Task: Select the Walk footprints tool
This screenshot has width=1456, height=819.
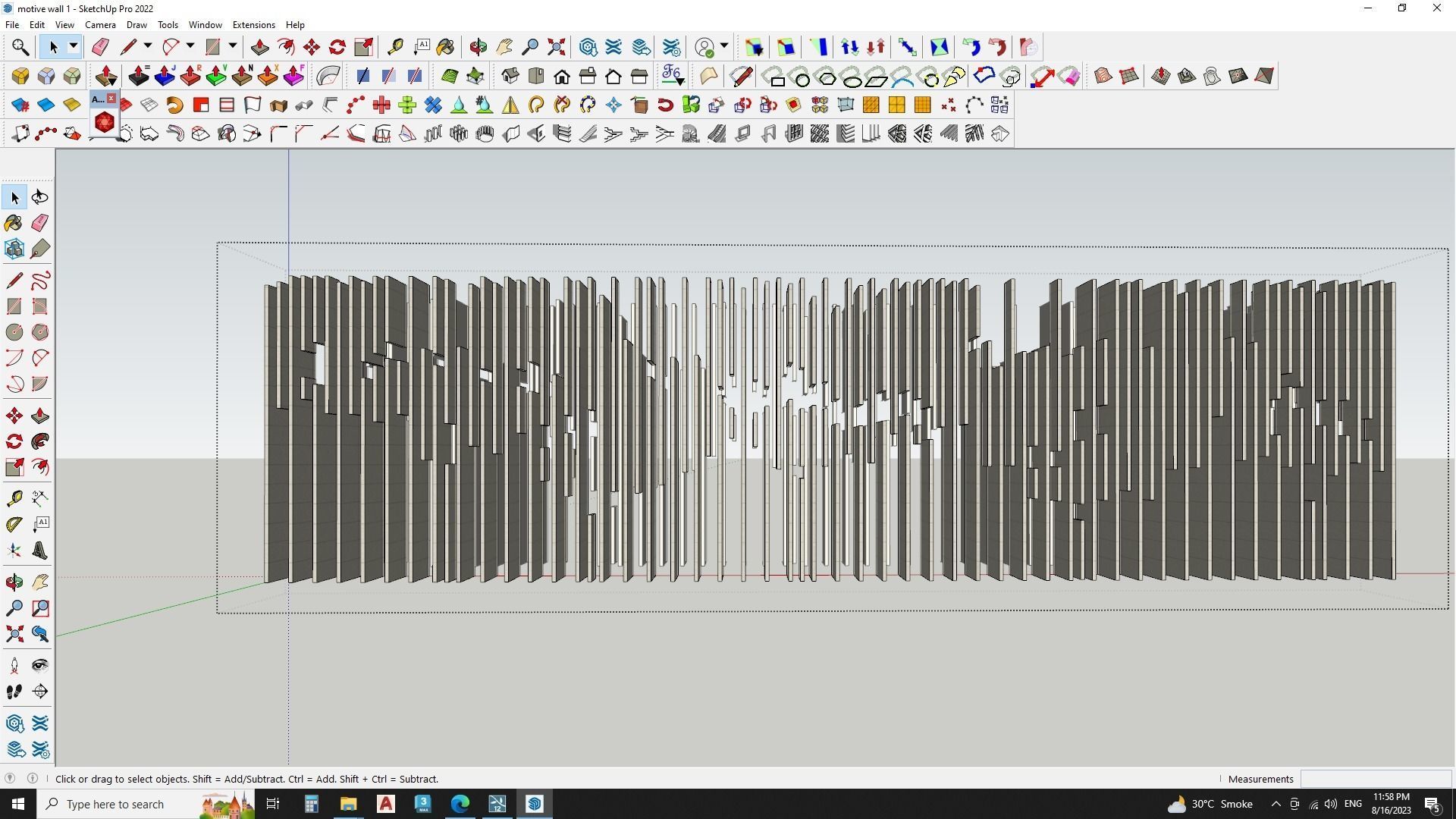Action: pos(14,692)
